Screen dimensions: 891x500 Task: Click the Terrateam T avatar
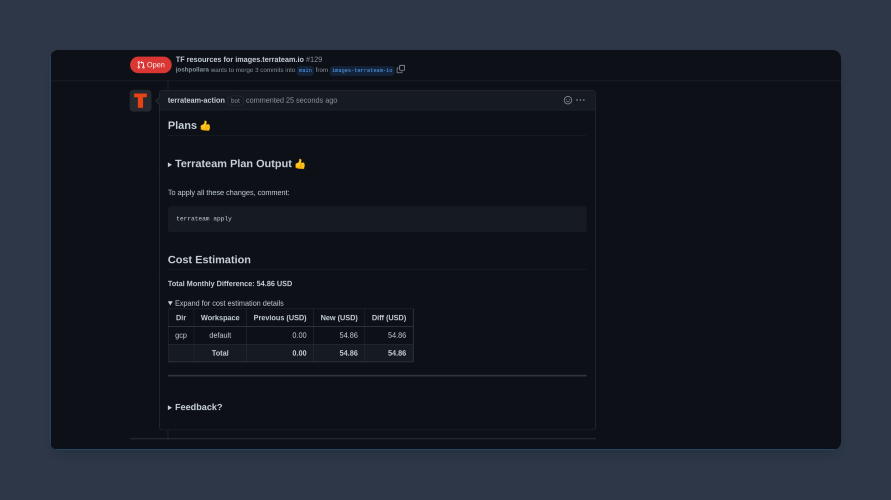[140, 101]
